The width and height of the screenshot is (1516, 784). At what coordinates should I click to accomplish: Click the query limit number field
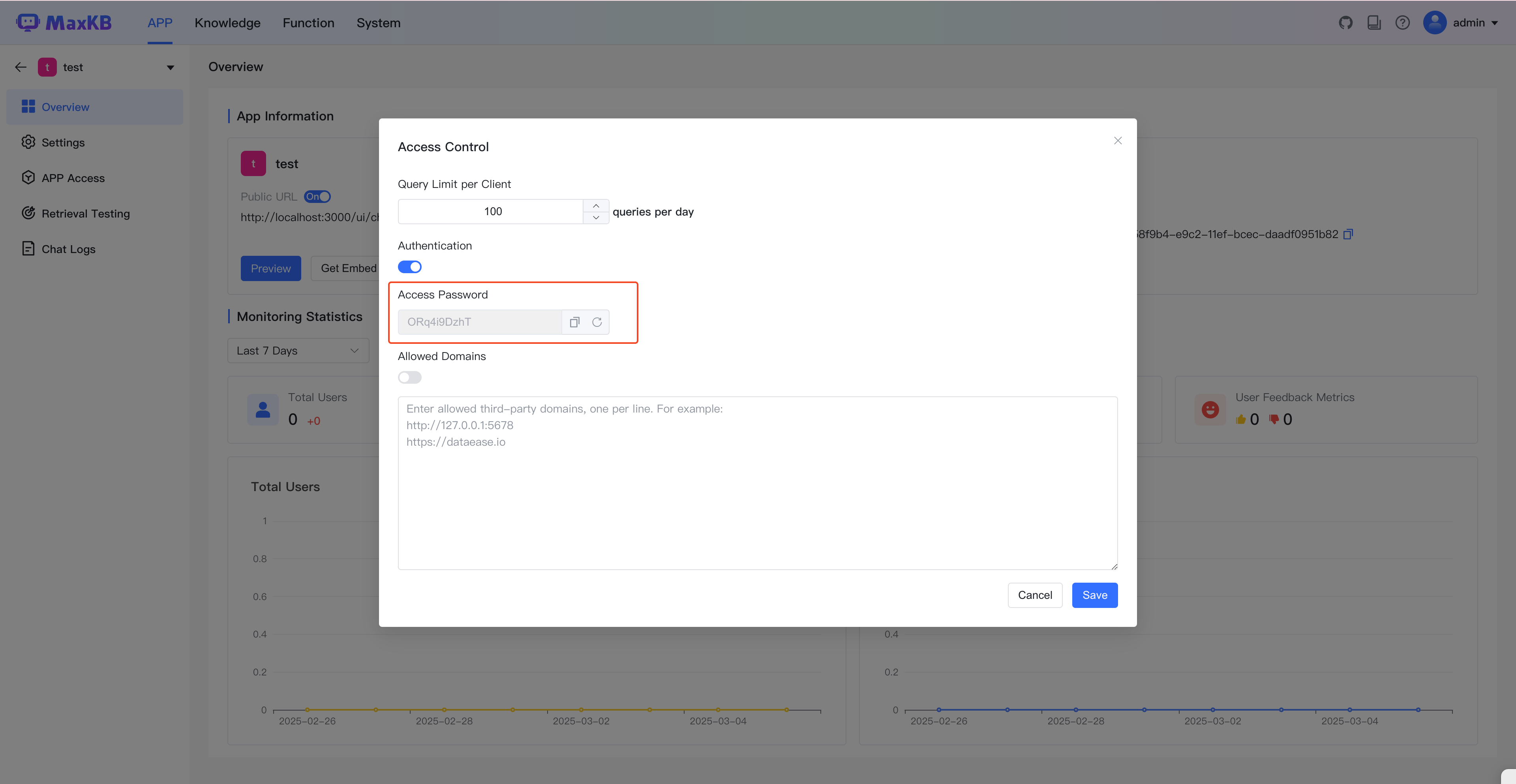(x=491, y=211)
